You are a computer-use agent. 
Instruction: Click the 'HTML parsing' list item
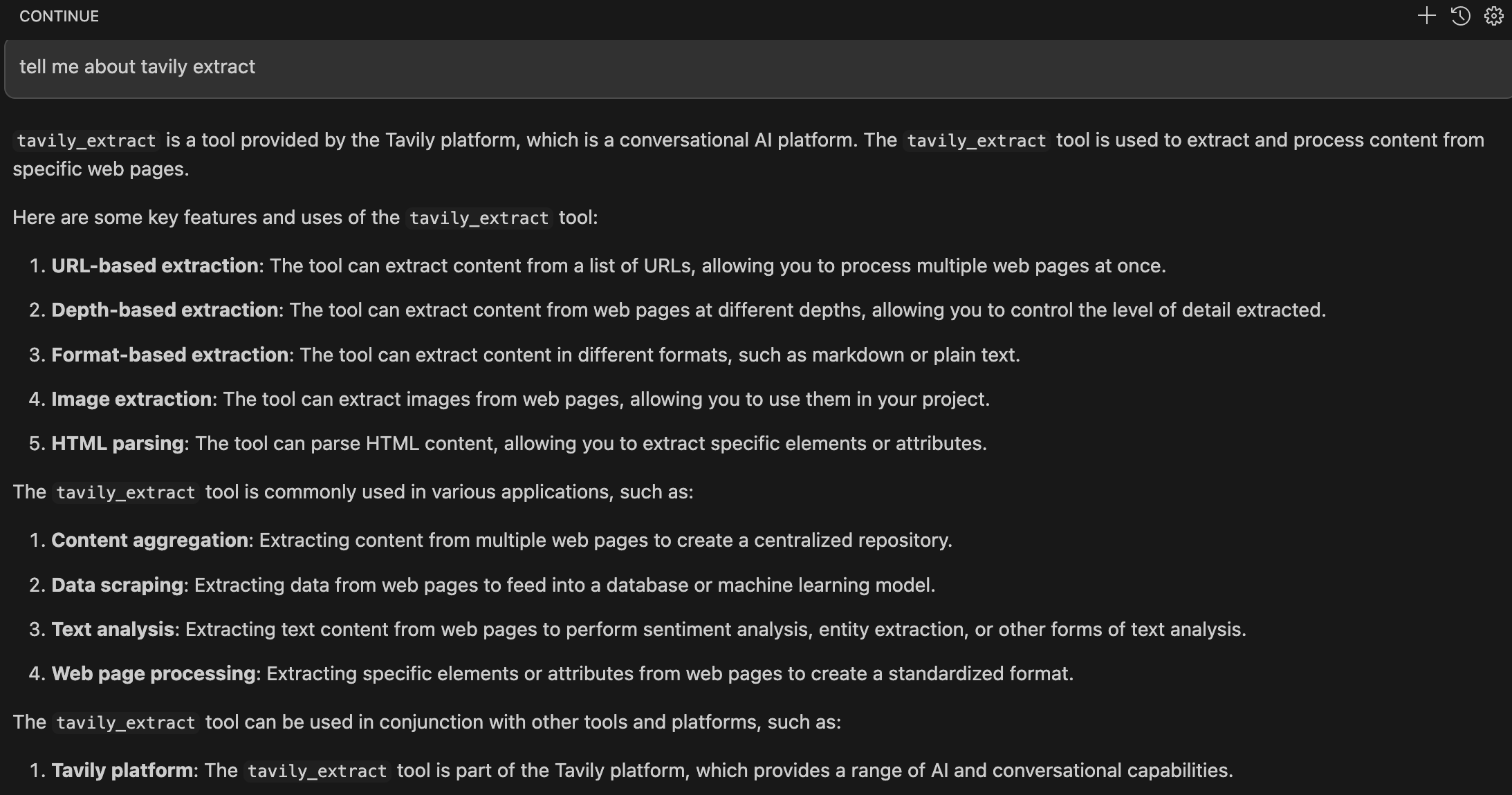[115, 443]
